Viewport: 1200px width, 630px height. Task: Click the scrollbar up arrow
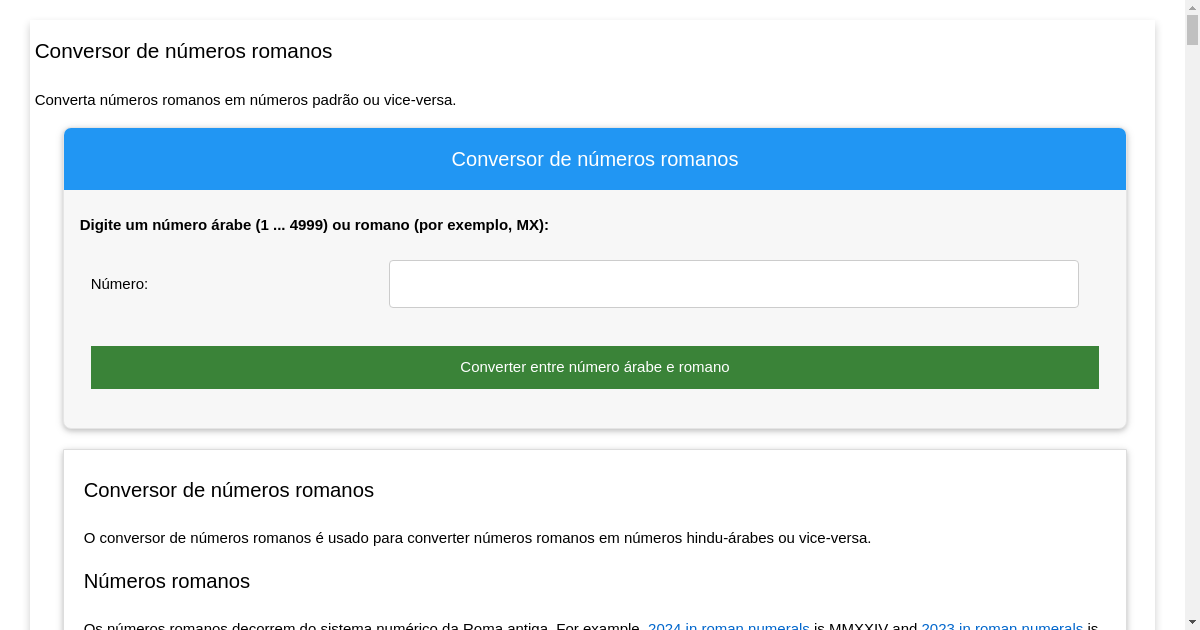tap(1192, 7)
